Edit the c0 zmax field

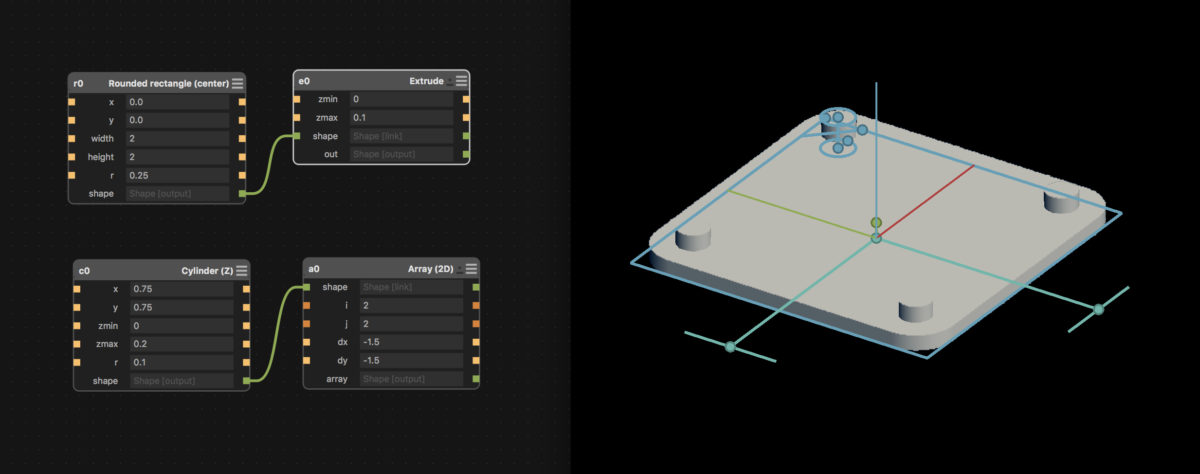181,344
